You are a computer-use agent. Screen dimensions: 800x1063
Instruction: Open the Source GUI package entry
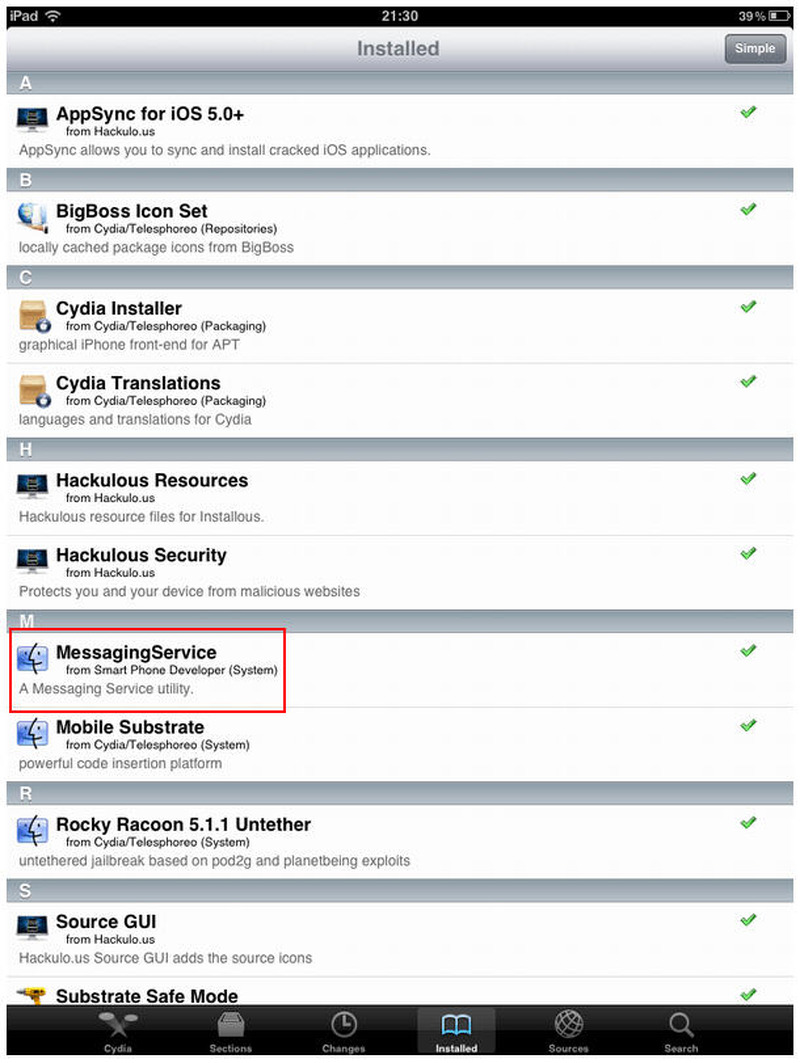[400, 939]
